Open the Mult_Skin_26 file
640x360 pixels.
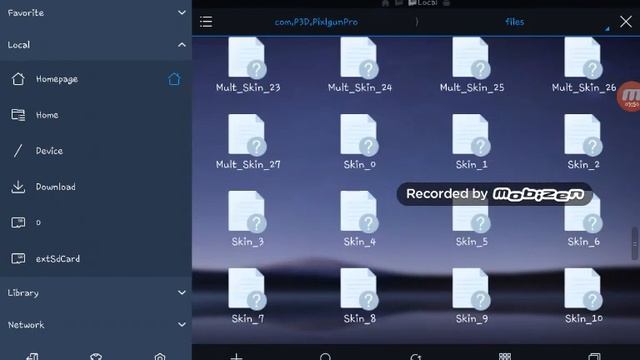click(x=584, y=65)
